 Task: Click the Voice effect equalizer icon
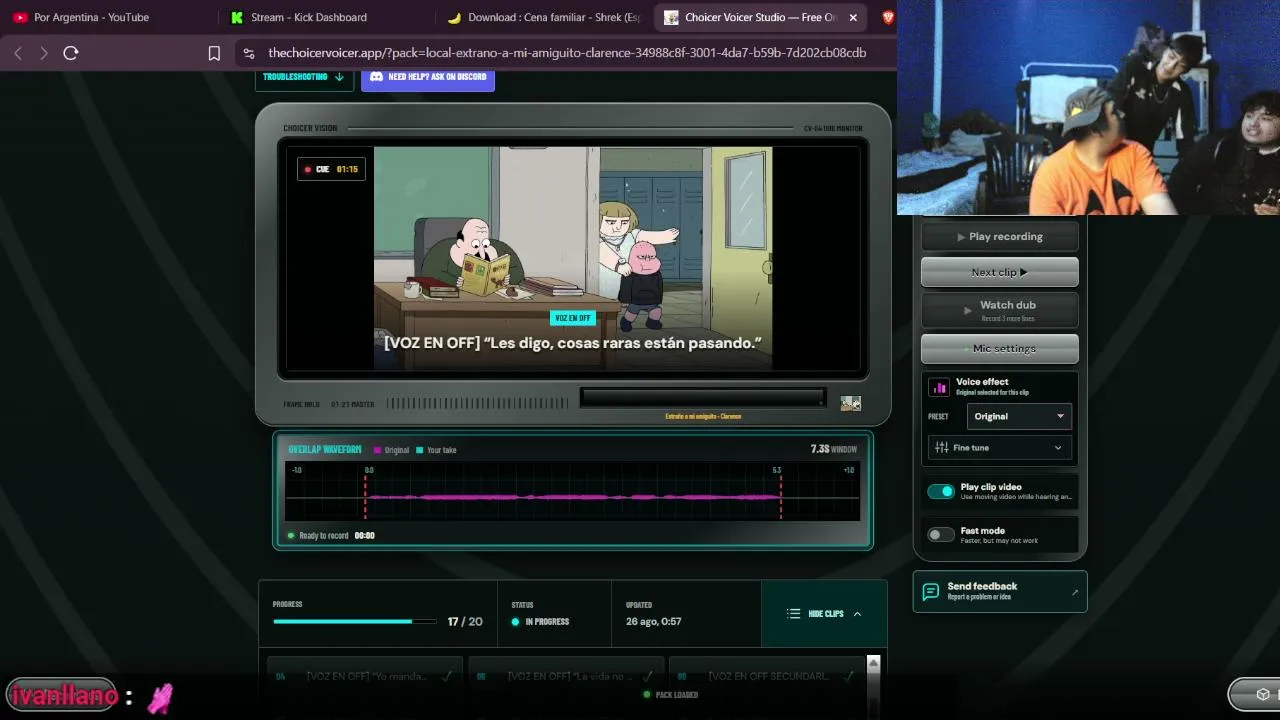point(939,387)
